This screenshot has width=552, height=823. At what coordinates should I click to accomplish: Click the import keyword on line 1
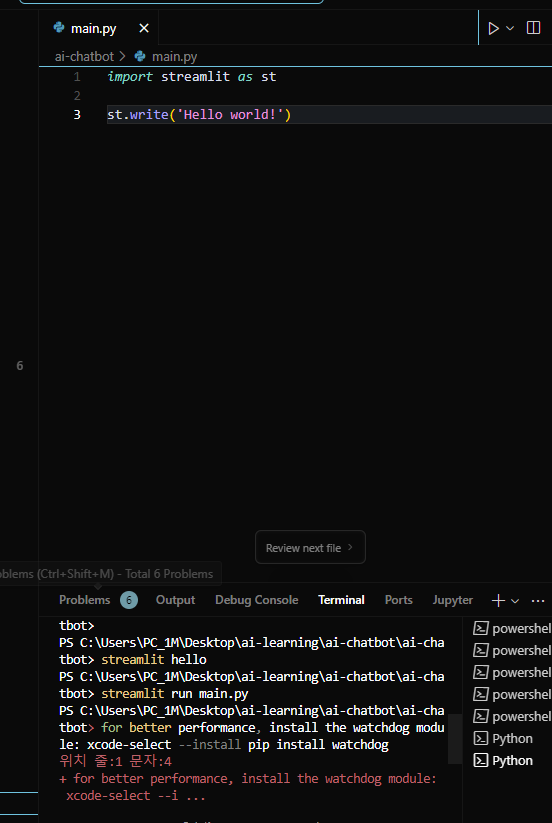[130, 77]
